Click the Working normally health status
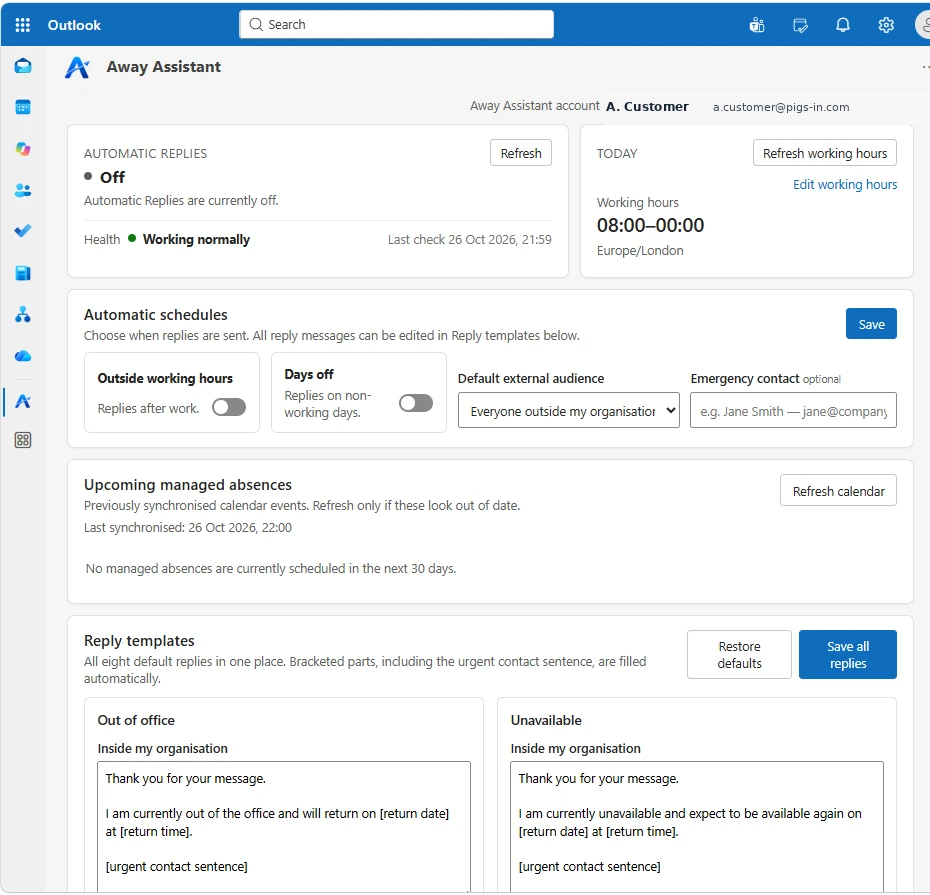The width and height of the screenshot is (930, 895). (x=196, y=240)
